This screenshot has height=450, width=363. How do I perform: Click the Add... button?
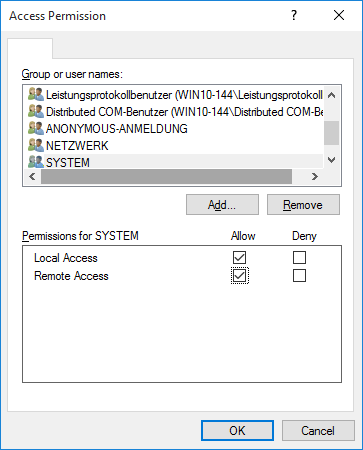pos(222,205)
